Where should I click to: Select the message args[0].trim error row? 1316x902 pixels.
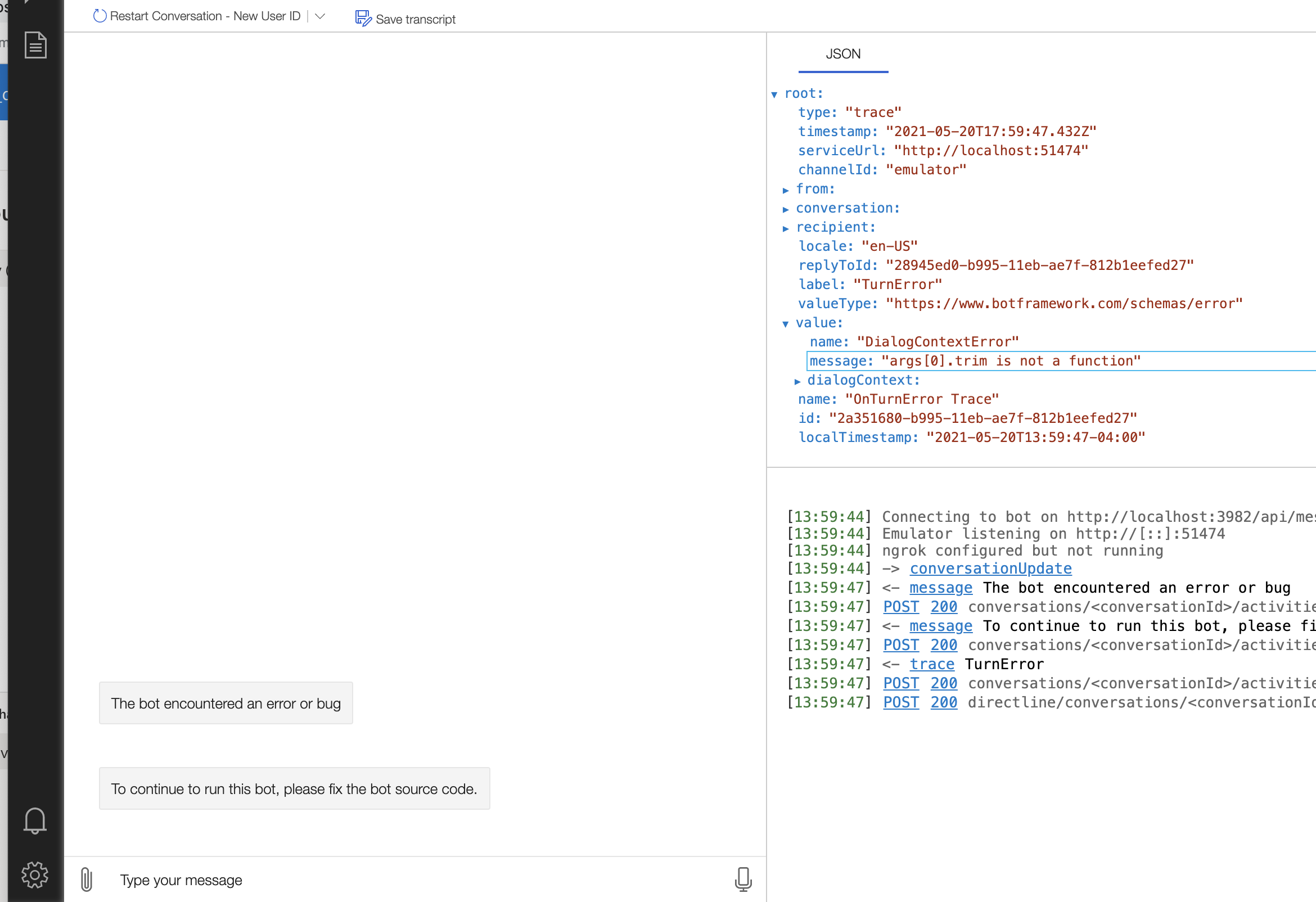(x=1061, y=361)
